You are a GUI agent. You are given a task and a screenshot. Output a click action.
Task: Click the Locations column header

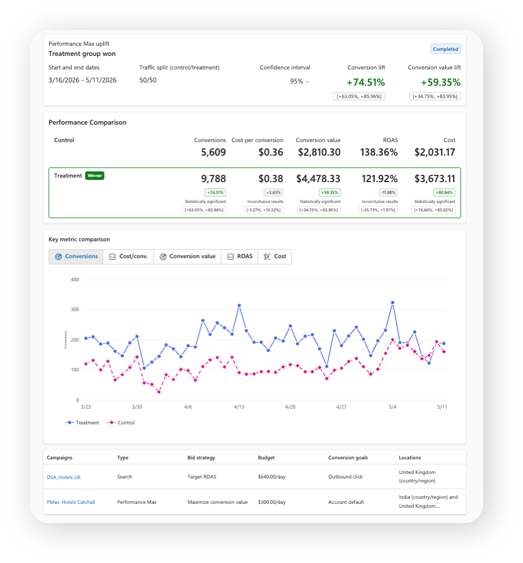[x=410, y=458]
